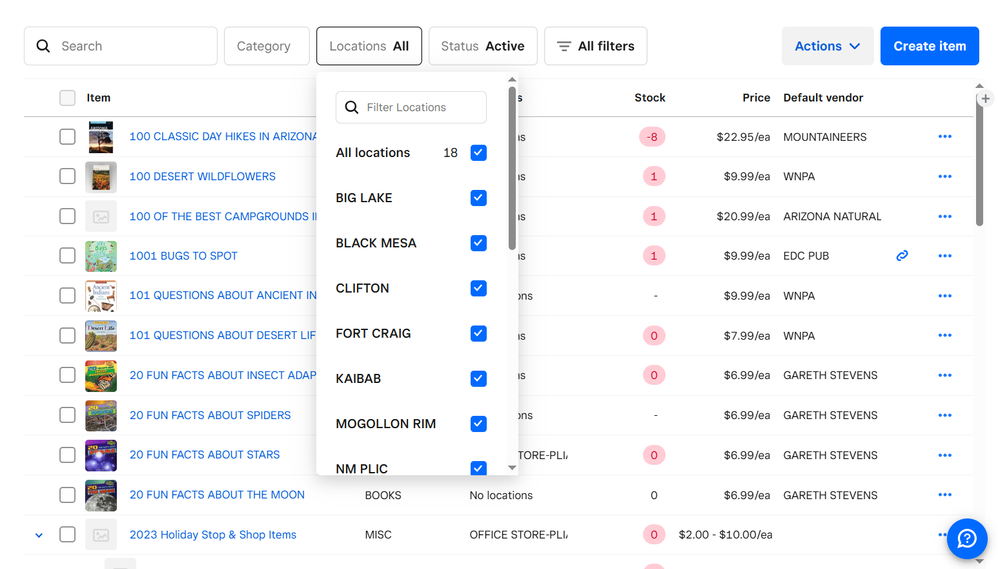Open the 20 FUN FACTS ABOUT SPIDERS link
Image resolution: width=998 pixels, height=569 pixels.
click(x=210, y=415)
